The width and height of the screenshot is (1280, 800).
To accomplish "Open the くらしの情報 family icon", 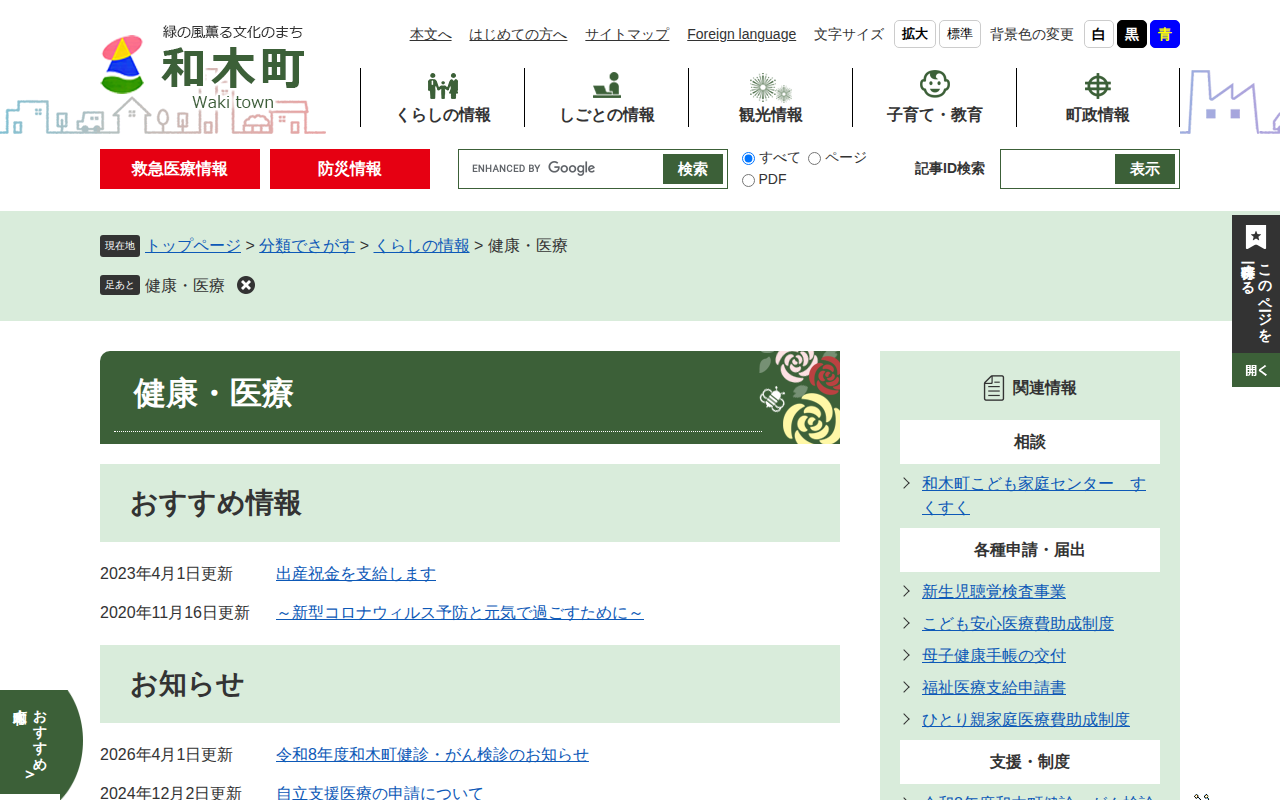I will [443, 86].
